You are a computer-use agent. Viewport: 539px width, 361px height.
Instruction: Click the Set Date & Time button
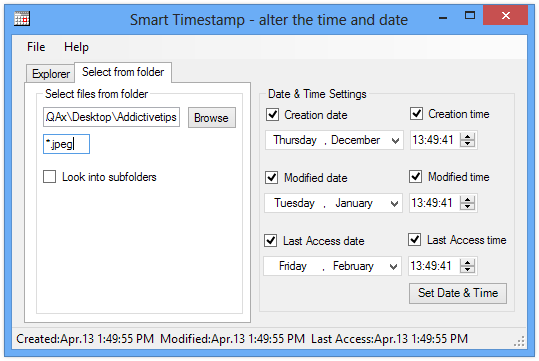coord(458,293)
